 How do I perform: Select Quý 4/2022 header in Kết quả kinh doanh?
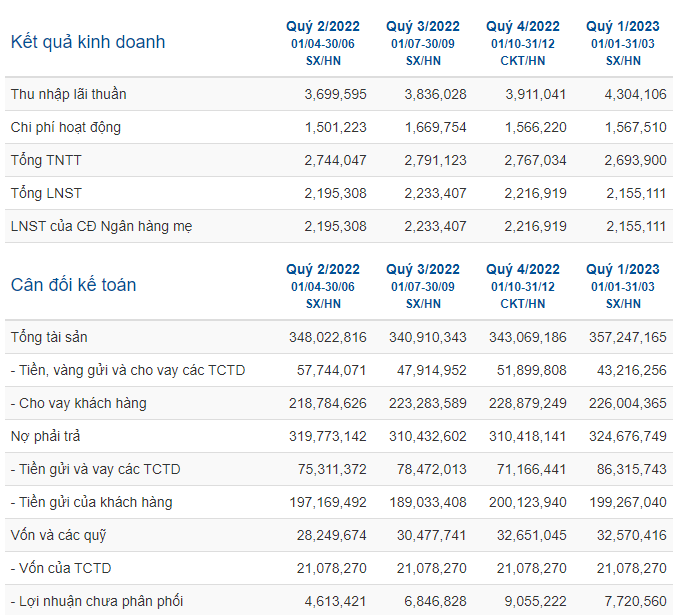pos(523,26)
